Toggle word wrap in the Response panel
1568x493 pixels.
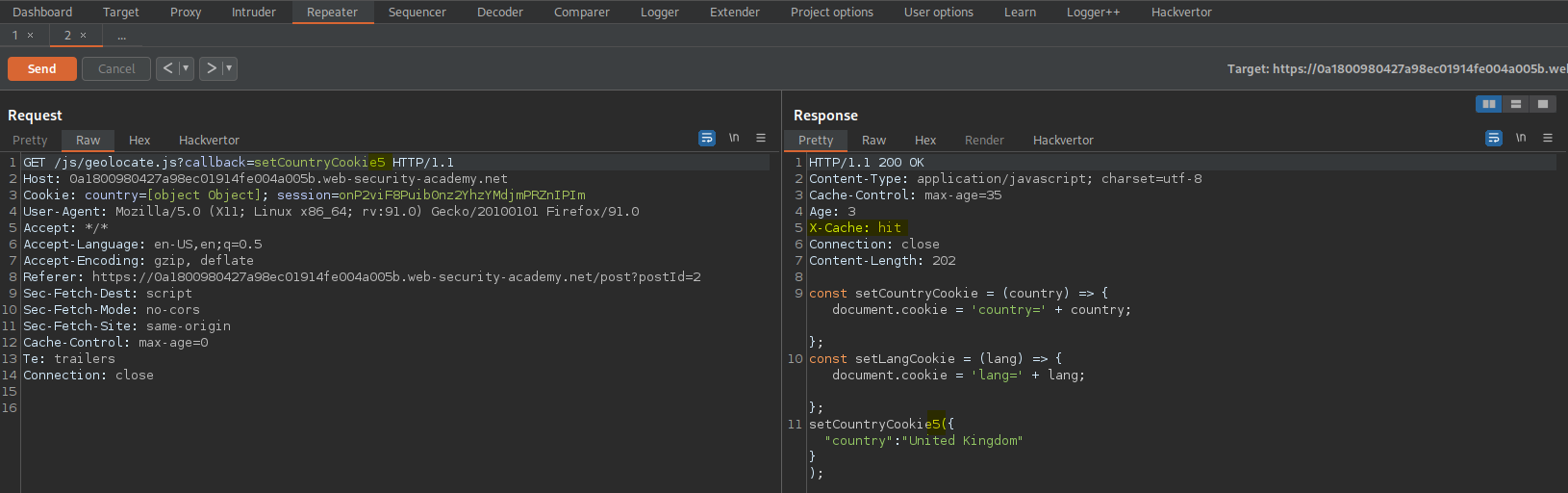point(1494,139)
